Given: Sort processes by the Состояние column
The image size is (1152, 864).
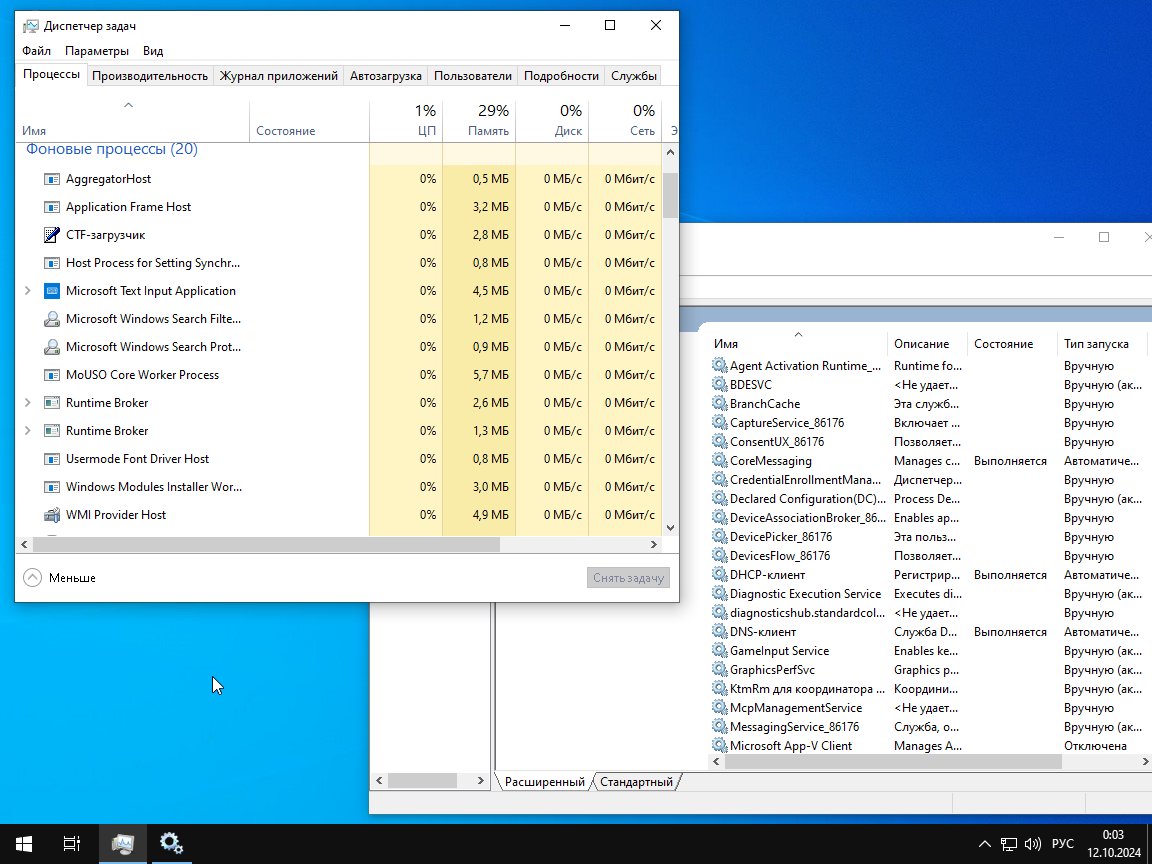Looking at the screenshot, I should (309, 120).
